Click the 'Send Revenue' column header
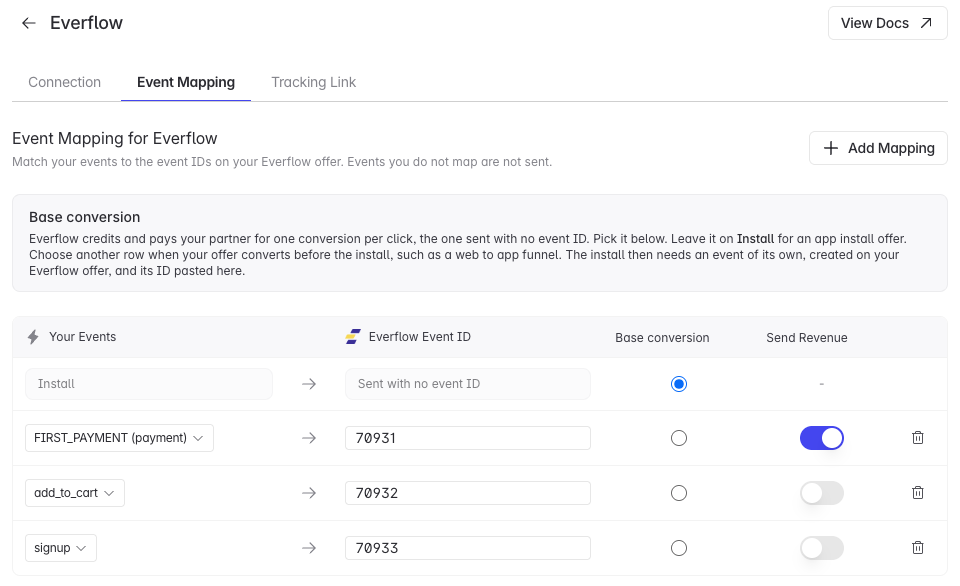The image size is (960, 586). tap(806, 337)
